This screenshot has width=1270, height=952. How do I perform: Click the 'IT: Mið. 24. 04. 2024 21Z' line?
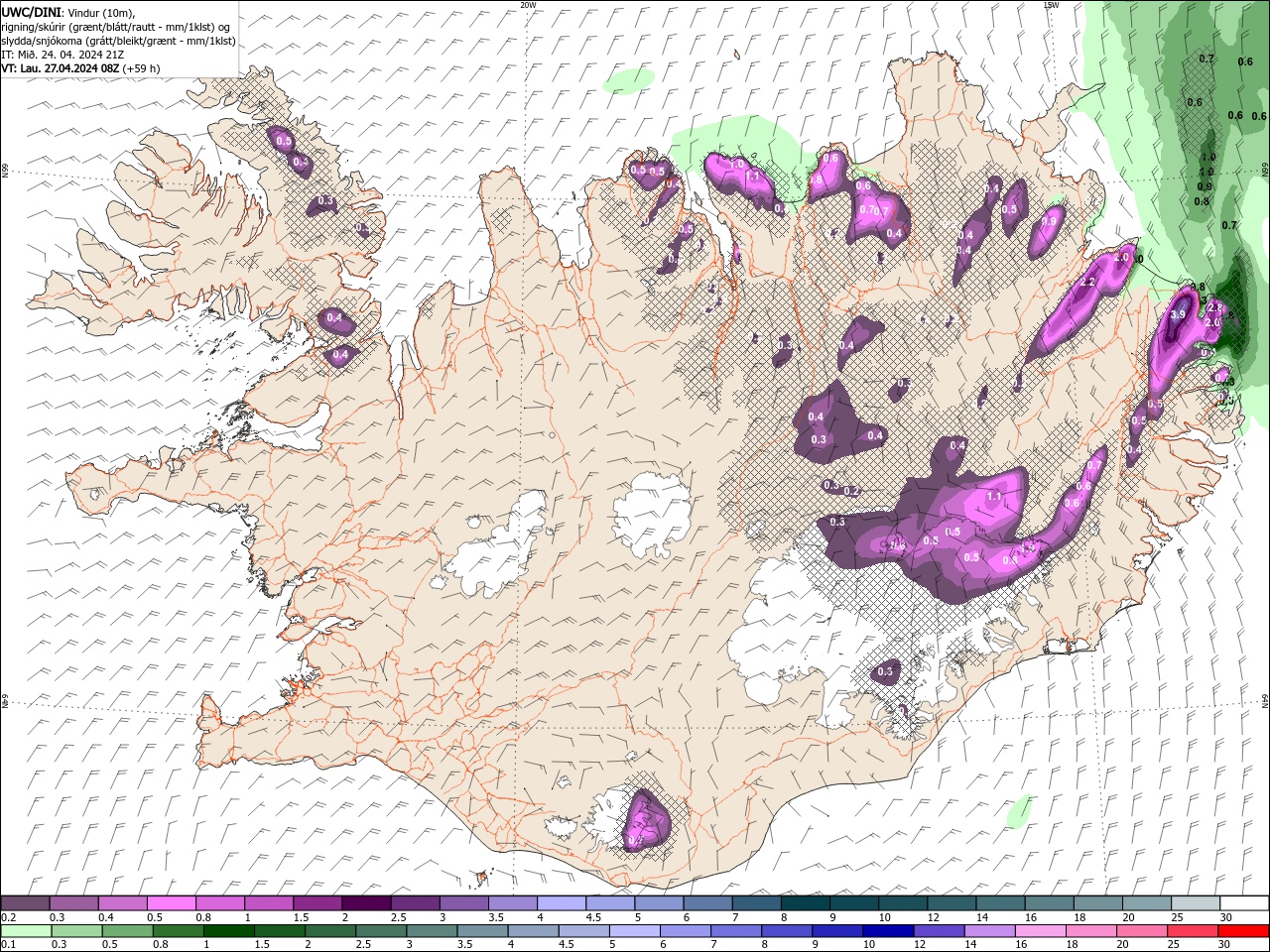[x=63, y=55]
